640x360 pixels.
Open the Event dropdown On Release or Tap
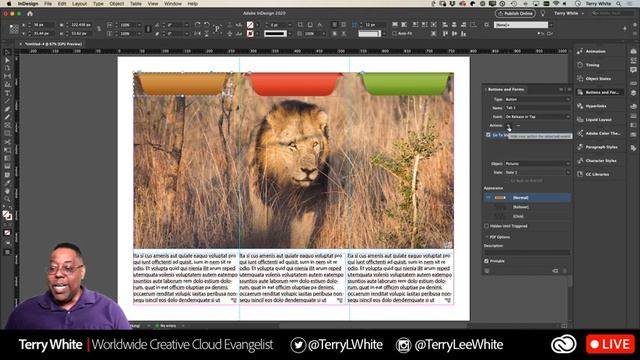click(537, 117)
